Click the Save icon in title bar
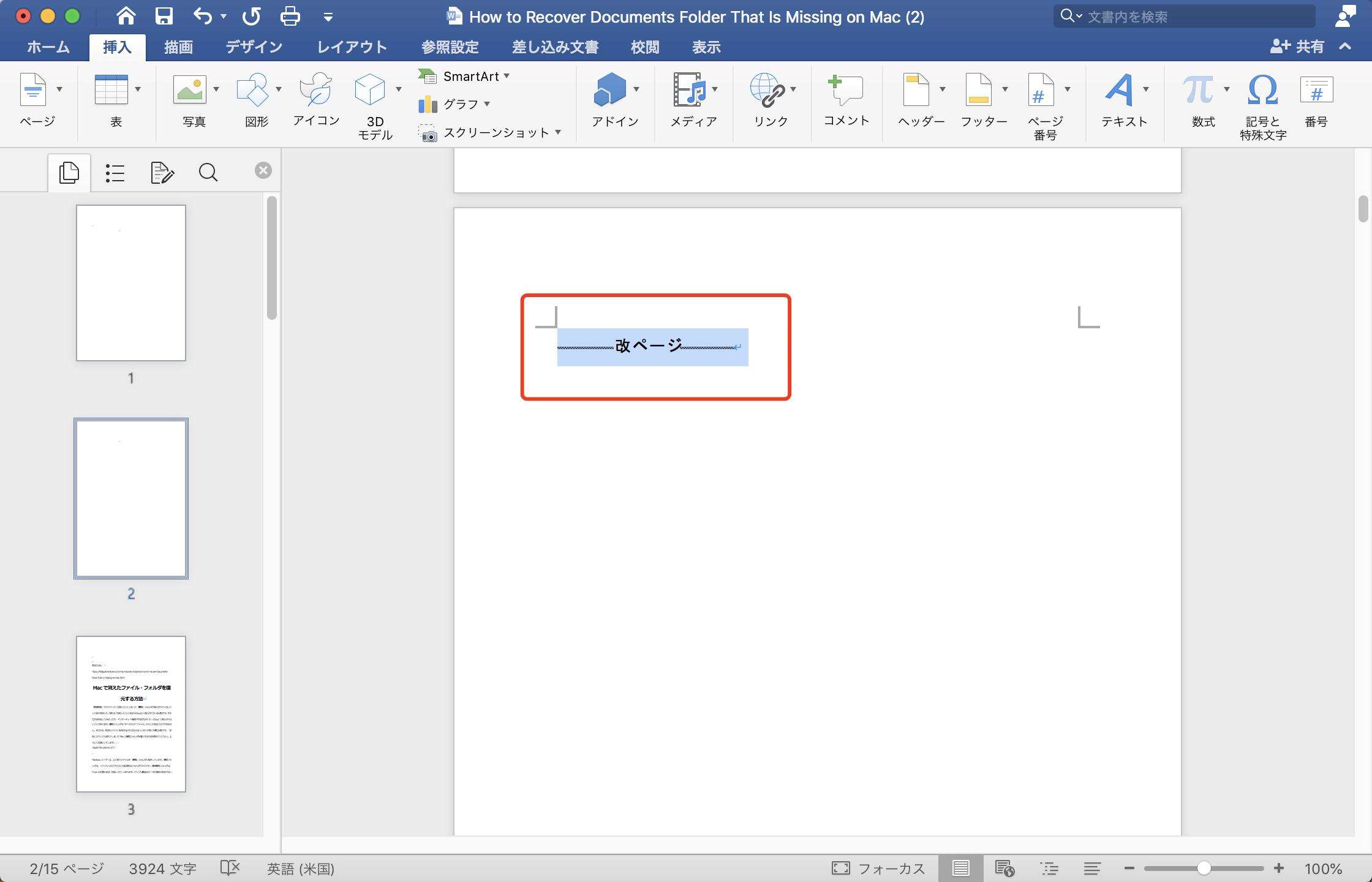 click(164, 17)
